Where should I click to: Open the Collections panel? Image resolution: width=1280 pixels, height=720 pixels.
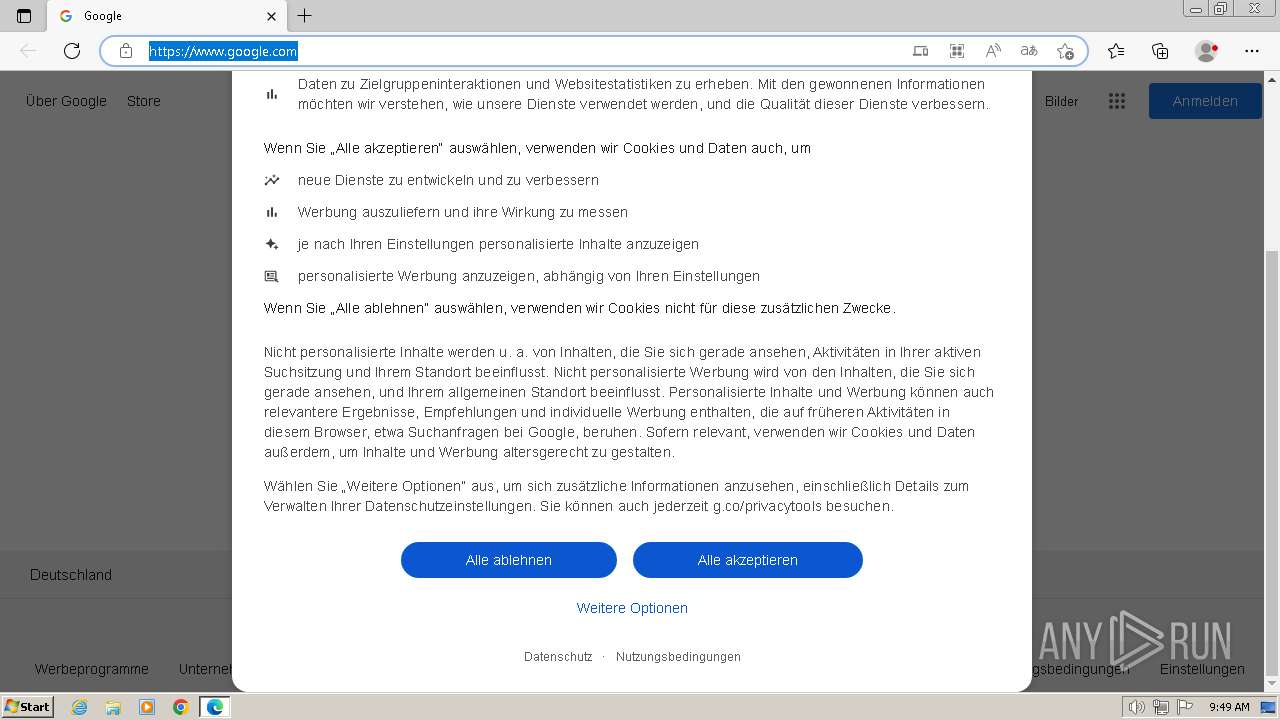pos(1160,51)
